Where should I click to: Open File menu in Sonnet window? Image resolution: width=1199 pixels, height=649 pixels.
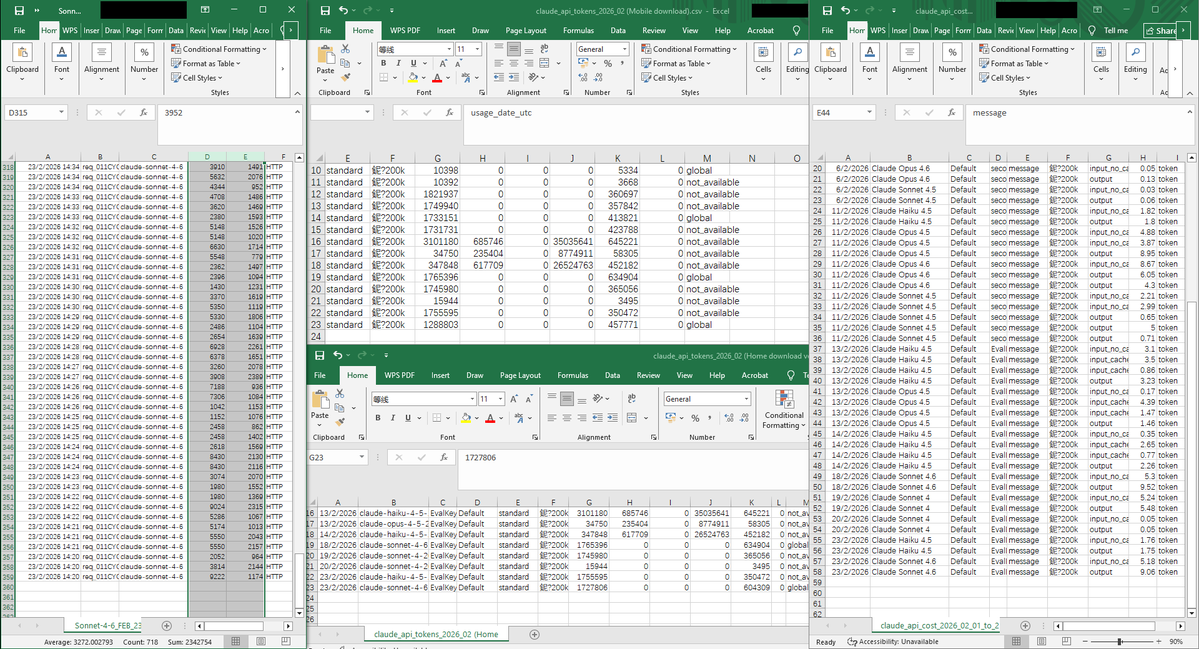click(19, 31)
